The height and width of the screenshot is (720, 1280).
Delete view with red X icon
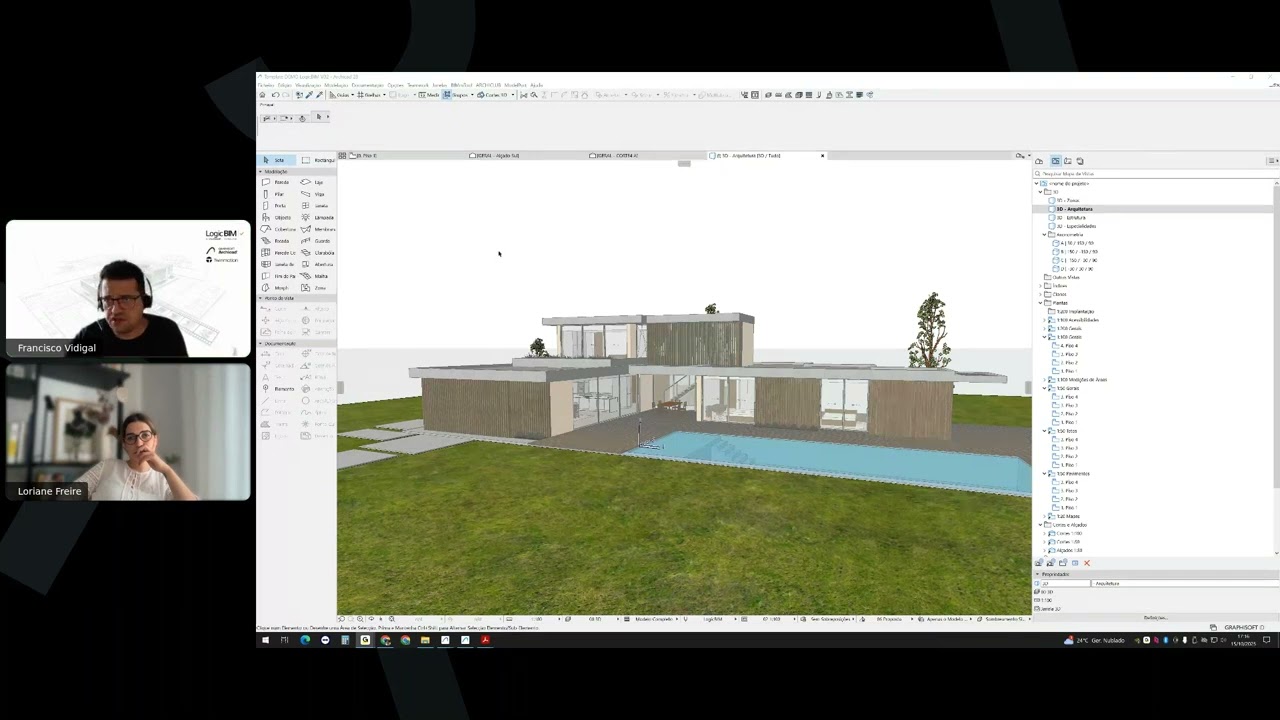click(x=1087, y=563)
